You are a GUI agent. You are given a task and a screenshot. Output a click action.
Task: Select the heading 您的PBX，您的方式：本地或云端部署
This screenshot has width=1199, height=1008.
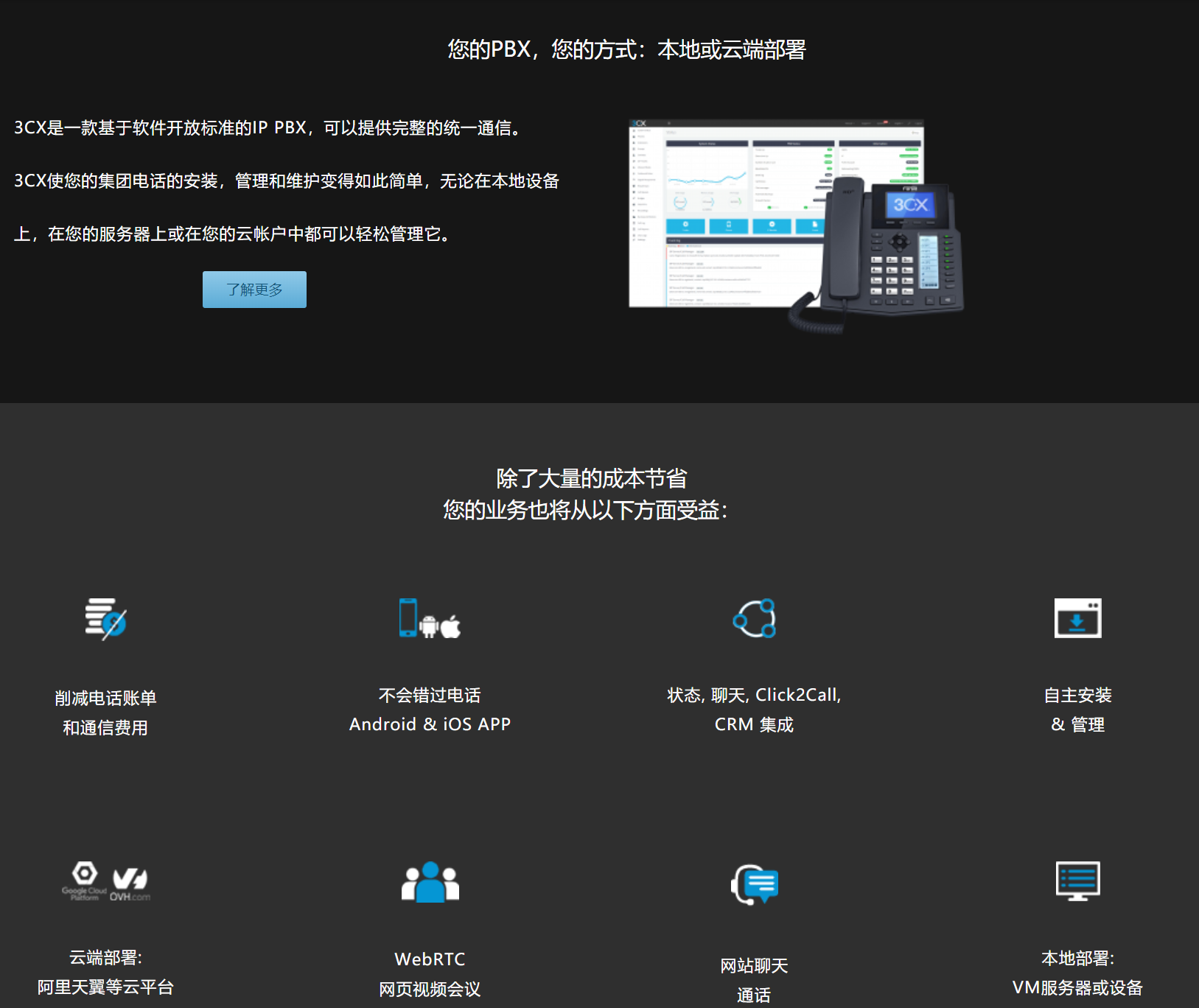point(627,49)
